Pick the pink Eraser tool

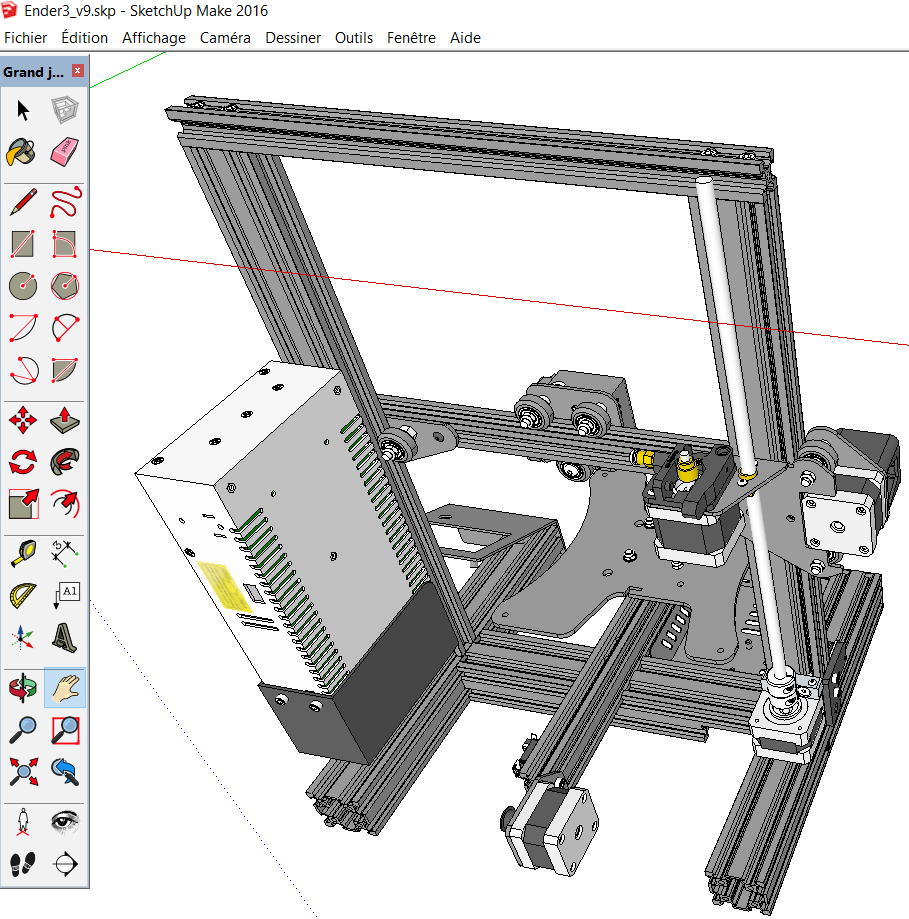[x=64, y=152]
